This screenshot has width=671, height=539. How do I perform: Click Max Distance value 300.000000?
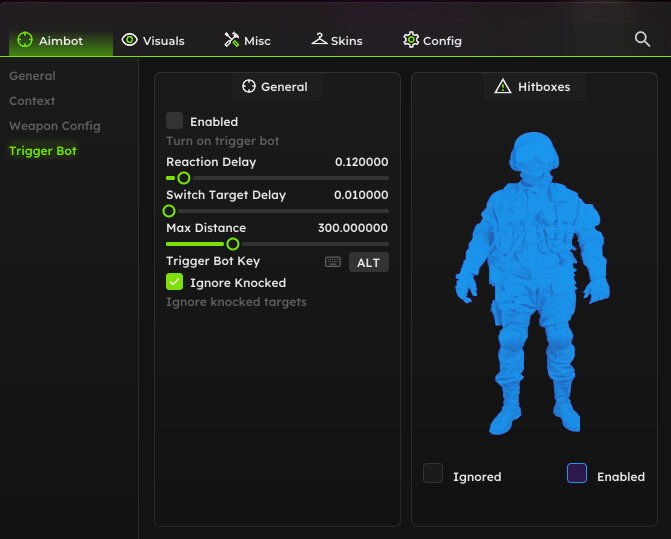[x=353, y=228]
